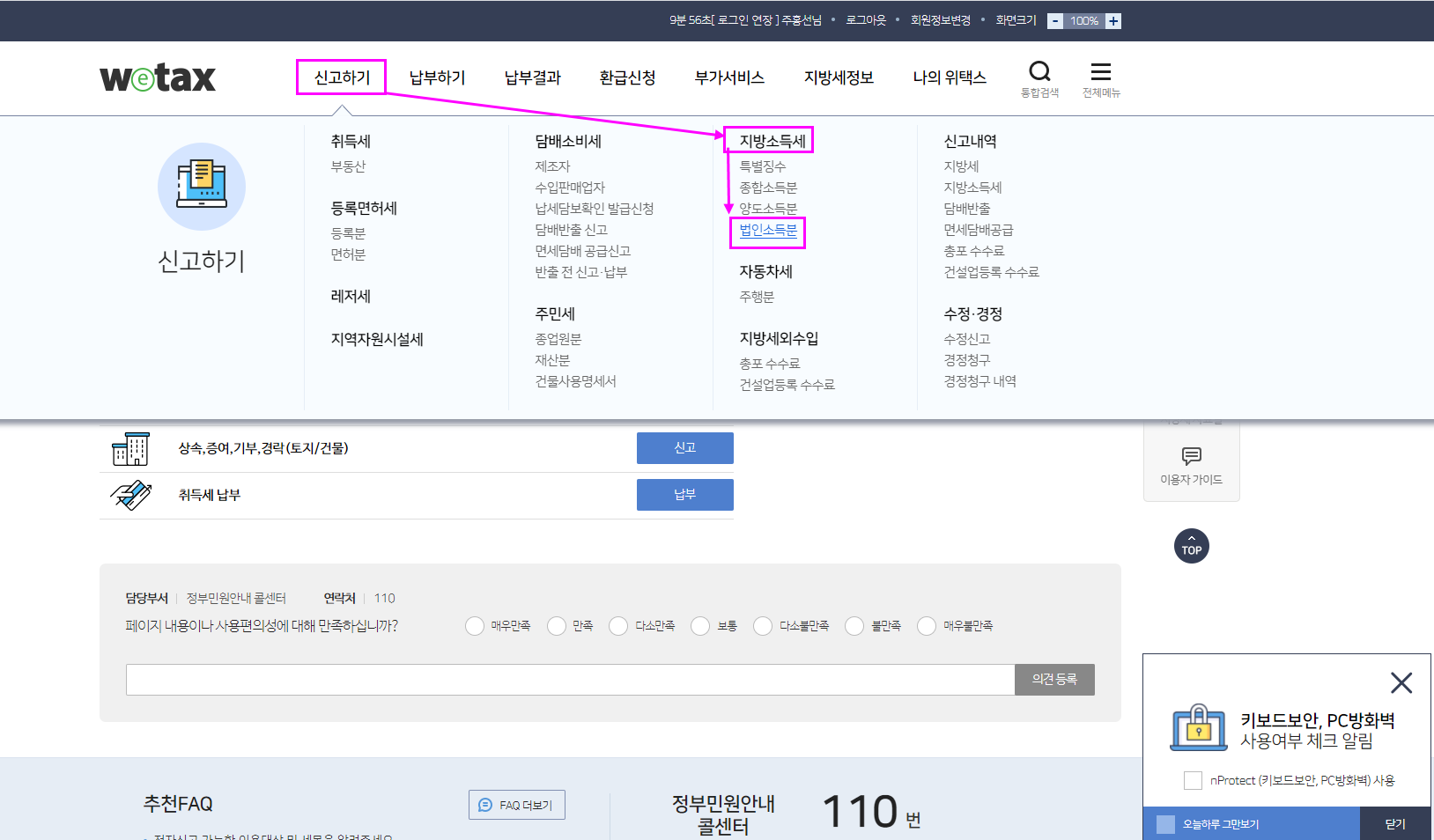Click 담배반출 under 신고내역

click(x=967, y=209)
